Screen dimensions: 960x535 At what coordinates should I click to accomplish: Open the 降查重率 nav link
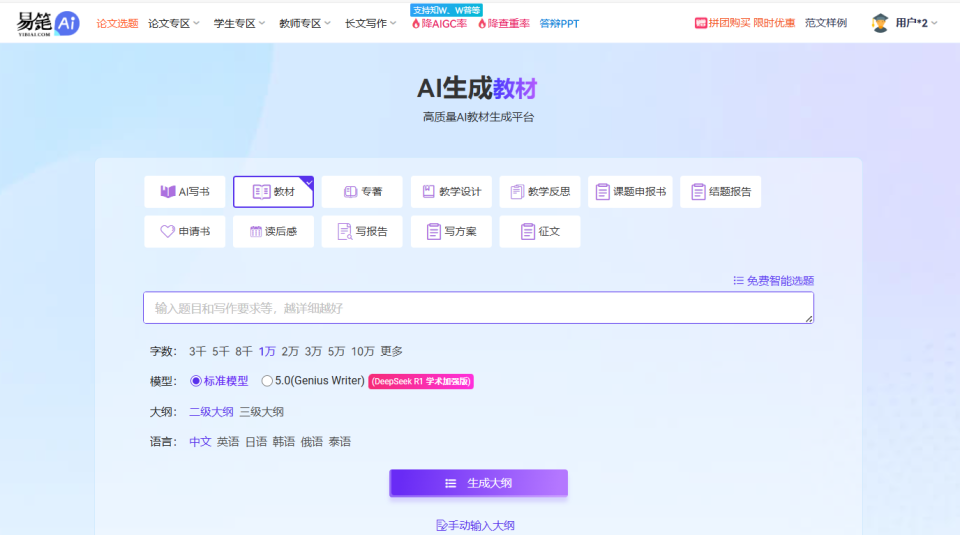tap(504, 23)
